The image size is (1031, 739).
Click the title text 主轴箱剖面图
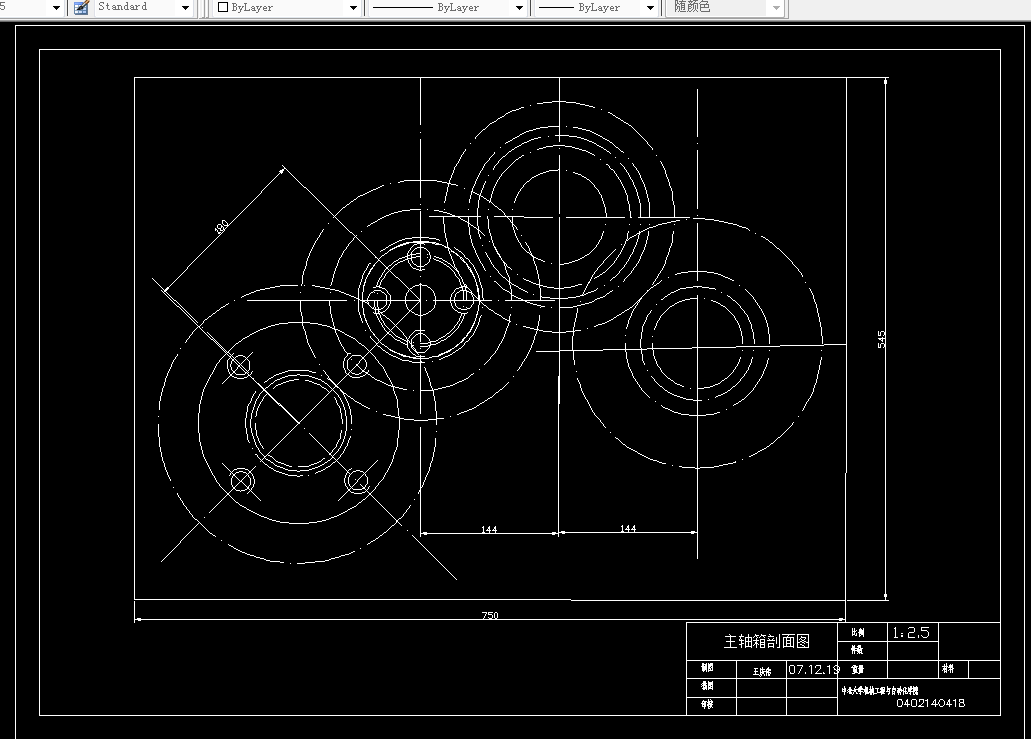767,641
